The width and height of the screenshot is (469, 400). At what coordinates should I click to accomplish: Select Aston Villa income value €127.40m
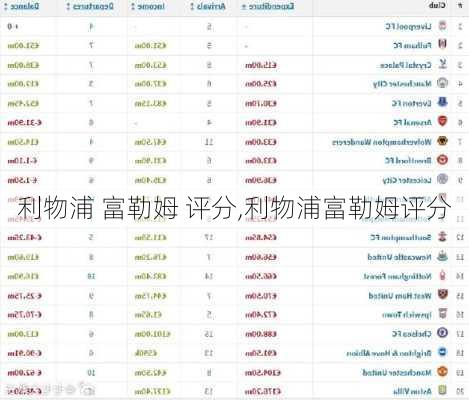click(x=152, y=391)
